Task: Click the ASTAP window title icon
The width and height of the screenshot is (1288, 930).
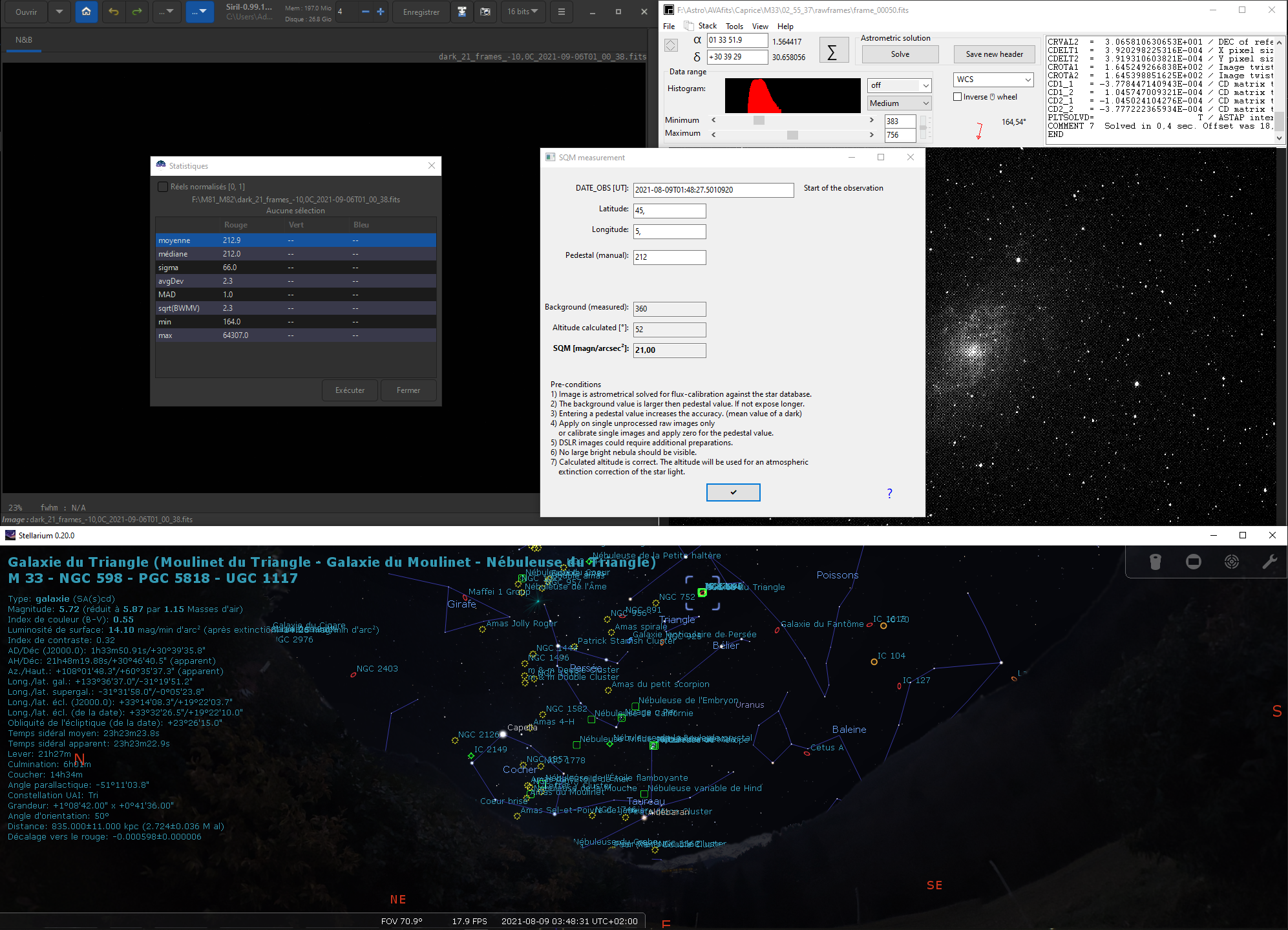Action: point(669,10)
